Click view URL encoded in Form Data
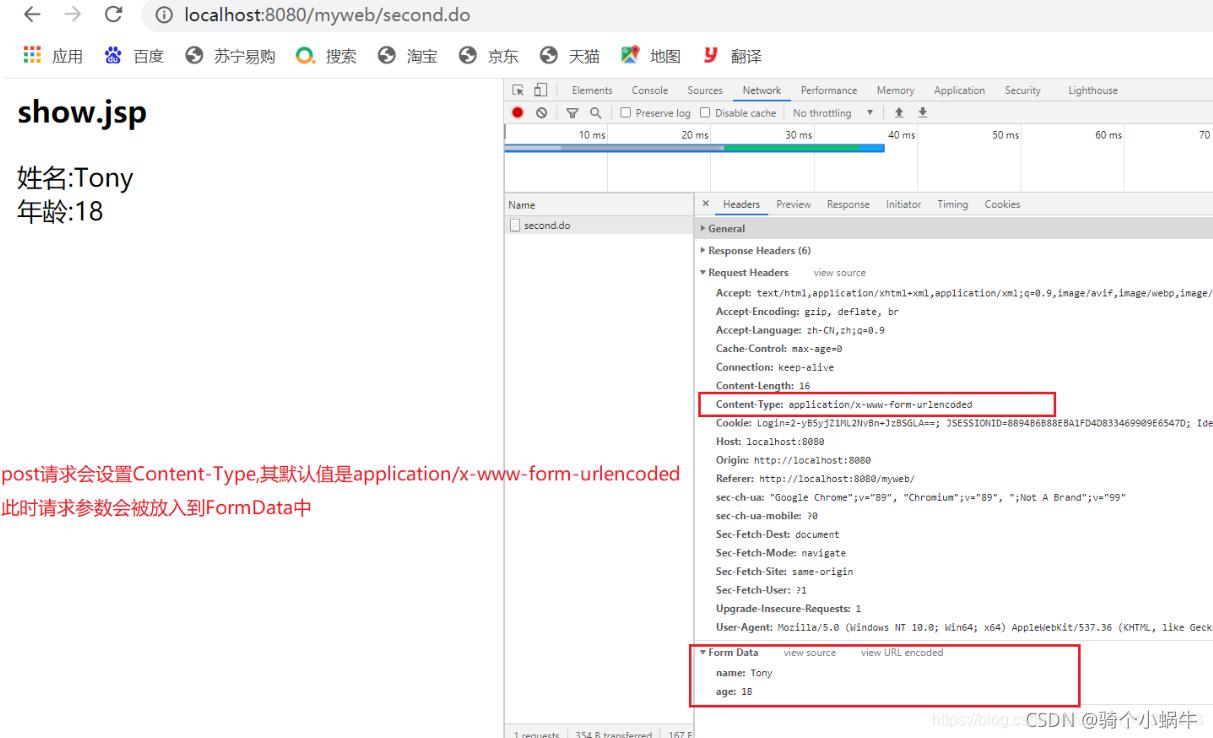The width and height of the screenshot is (1213, 738). point(901,652)
